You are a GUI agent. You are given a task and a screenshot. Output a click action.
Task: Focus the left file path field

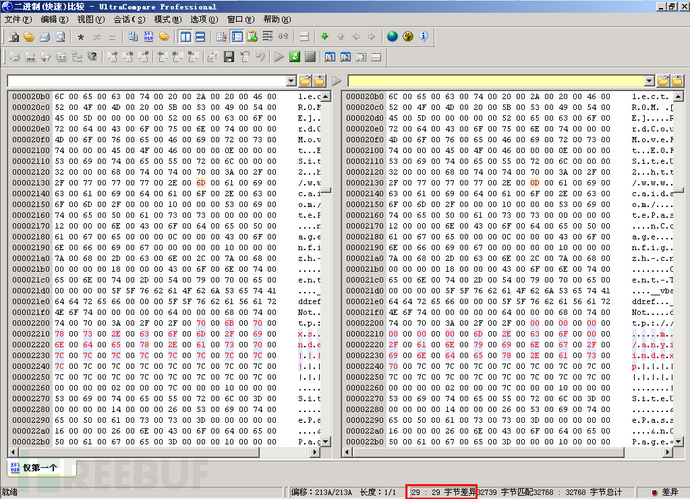pos(147,81)
